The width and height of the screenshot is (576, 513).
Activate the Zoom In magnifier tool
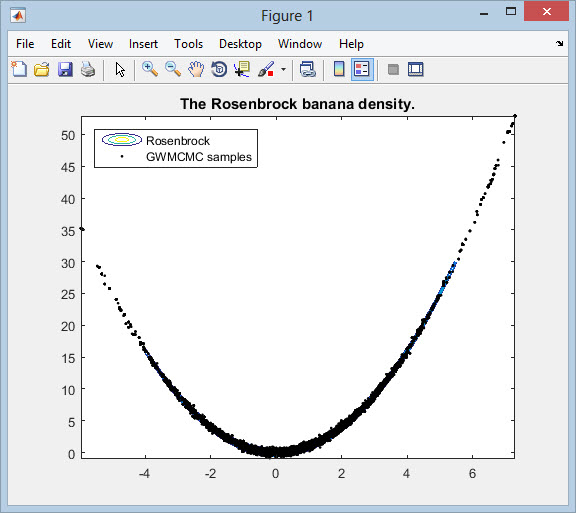pyautogui.click(x=150, y=69)
